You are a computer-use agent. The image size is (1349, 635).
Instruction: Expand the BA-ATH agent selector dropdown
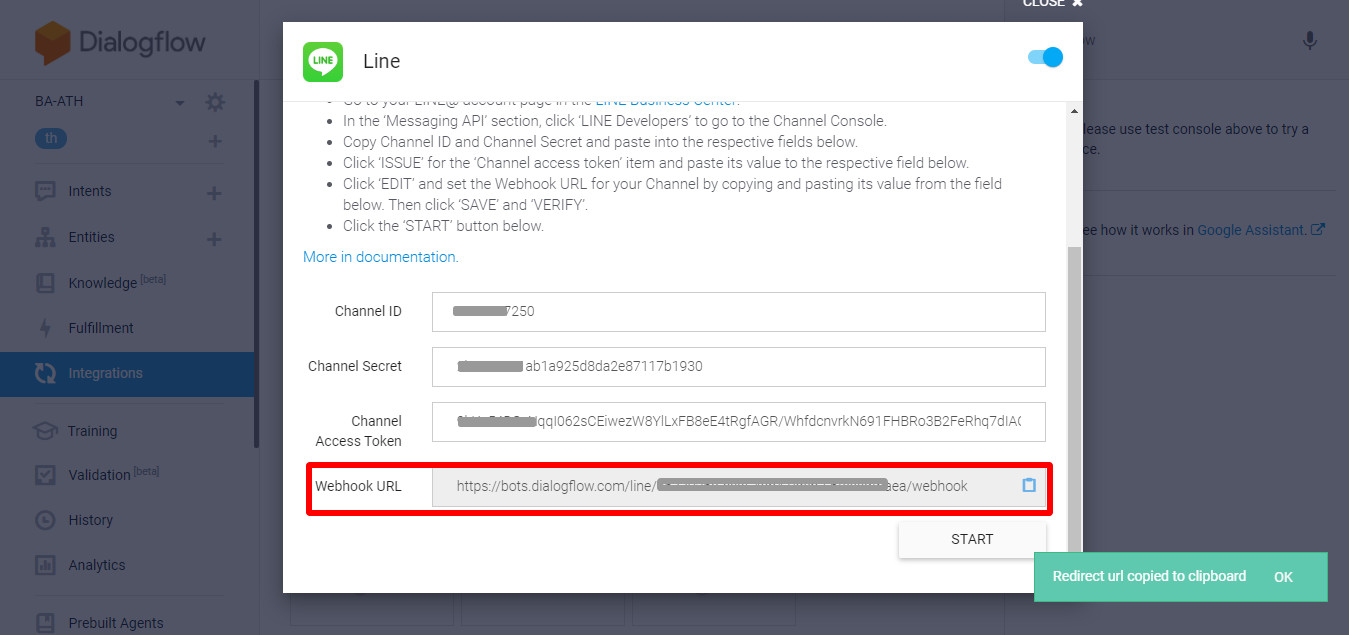point(179,101)
